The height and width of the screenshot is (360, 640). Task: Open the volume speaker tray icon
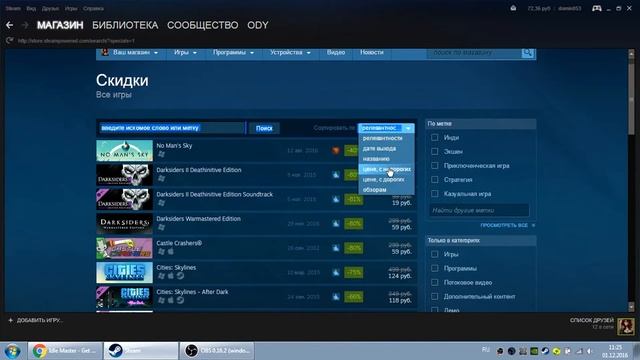(x=590, y=351)
